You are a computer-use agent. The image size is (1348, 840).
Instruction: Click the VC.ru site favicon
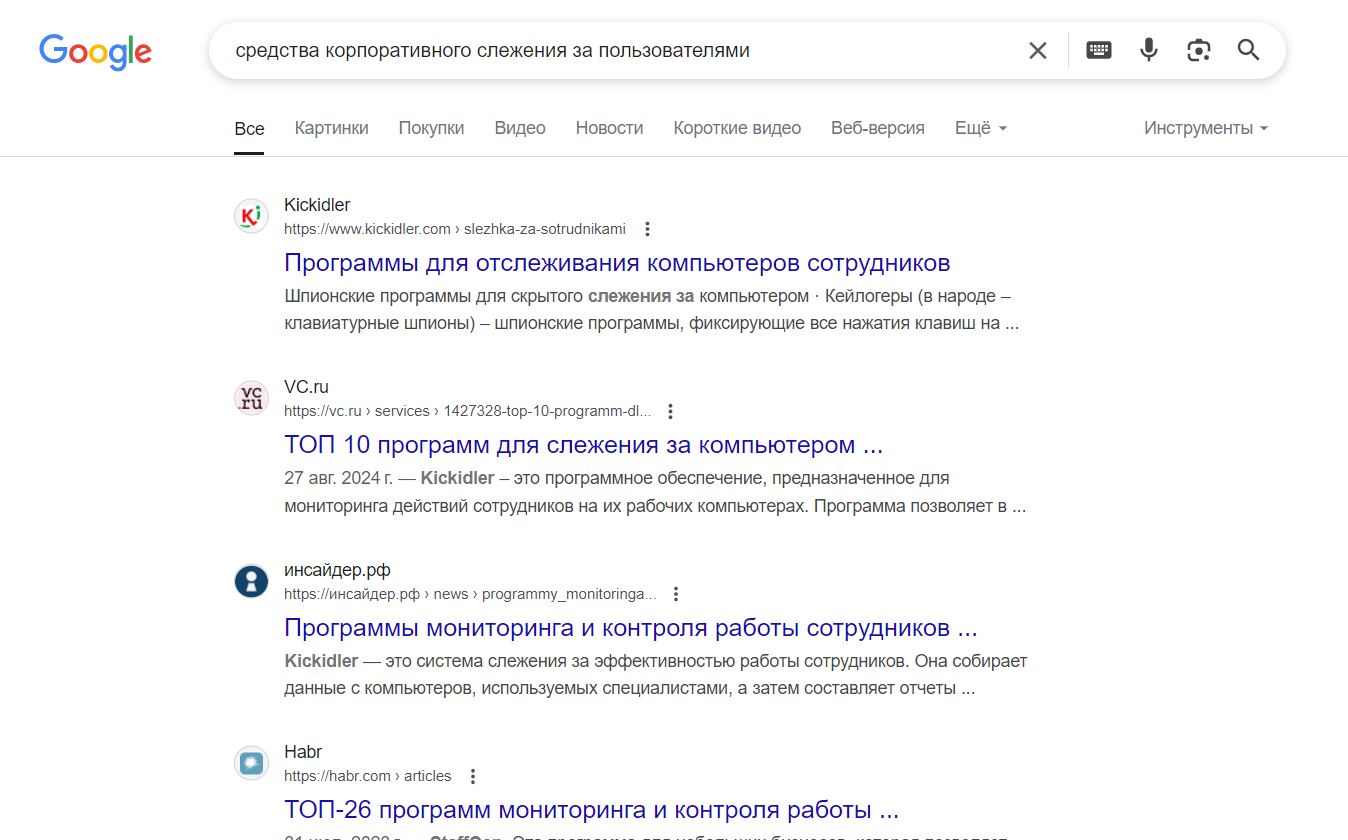pyautogui.click(x=251, y=398)
